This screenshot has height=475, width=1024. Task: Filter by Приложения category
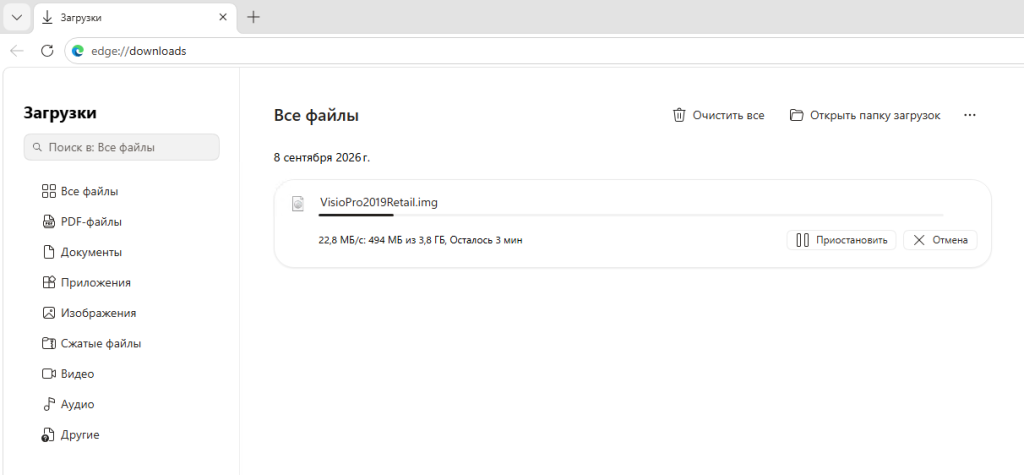tap(86, 283)
